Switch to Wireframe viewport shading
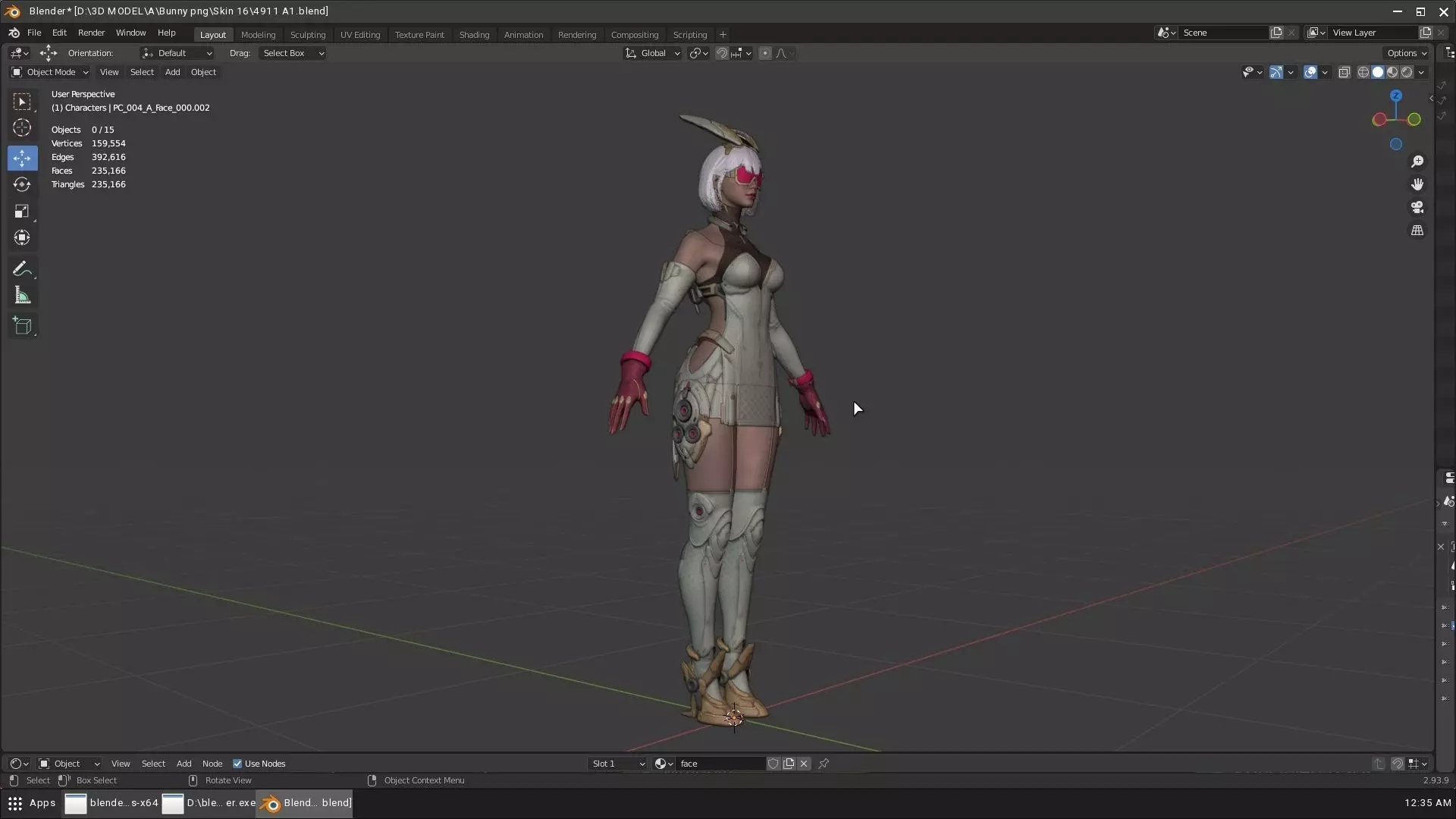This screenshot has height=819, width=1456. pos(1363,72)
